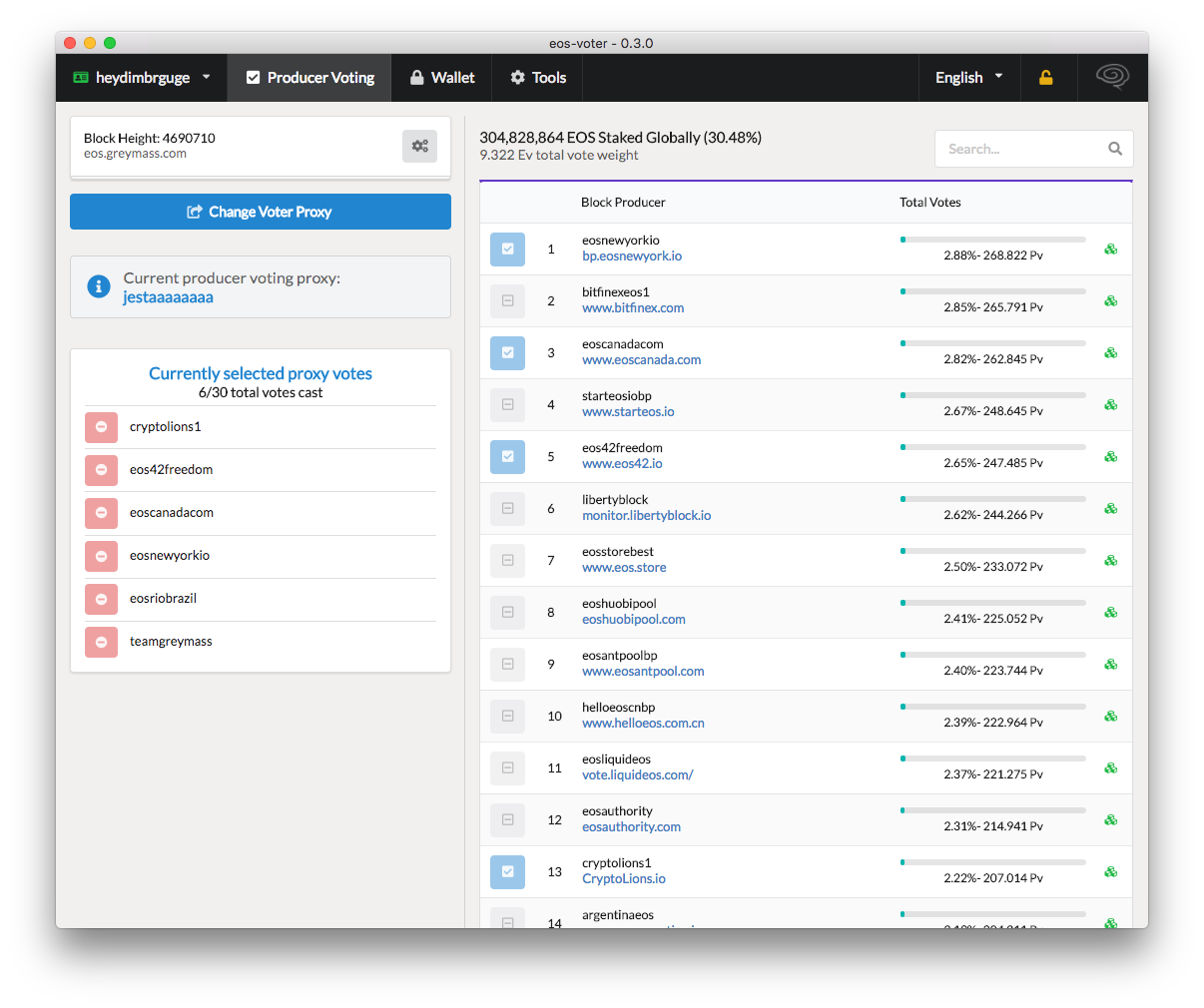This screenshot has height=1008, width=1204.
Task: Open the www.eoscanada.com link
Action: [x=641, y=360]
